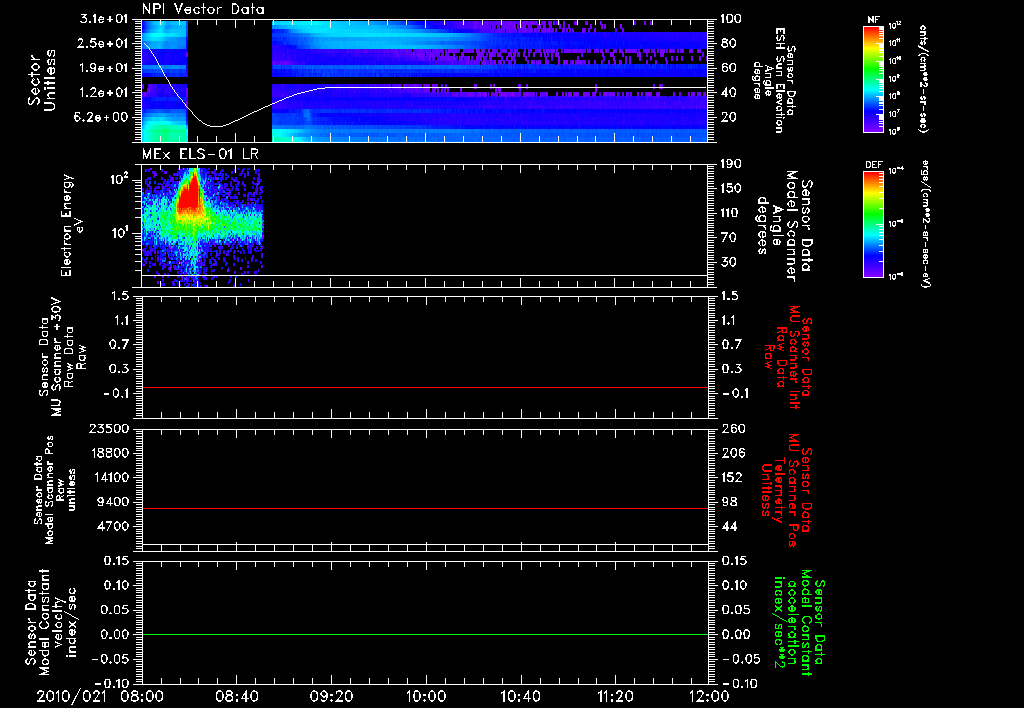
Task: Click the 23500 scanner position tick value
Action: (109, 428)
